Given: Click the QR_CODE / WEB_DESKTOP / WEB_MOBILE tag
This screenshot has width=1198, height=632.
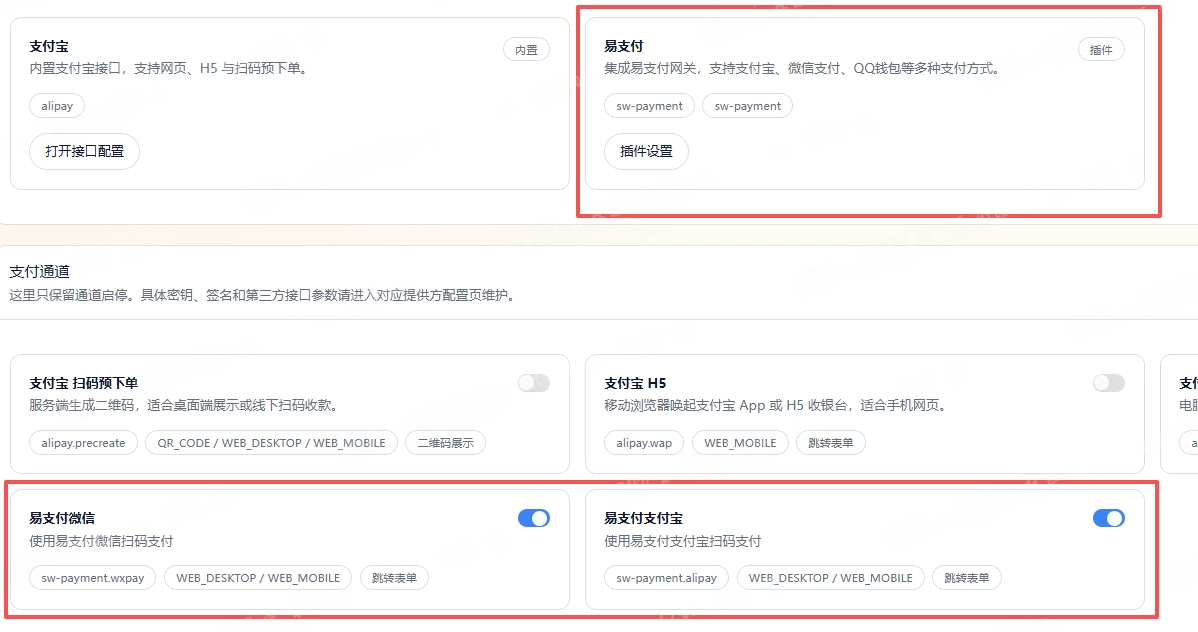Looking at the screenshot, I should pyautogui.click(x=271, y=443).
